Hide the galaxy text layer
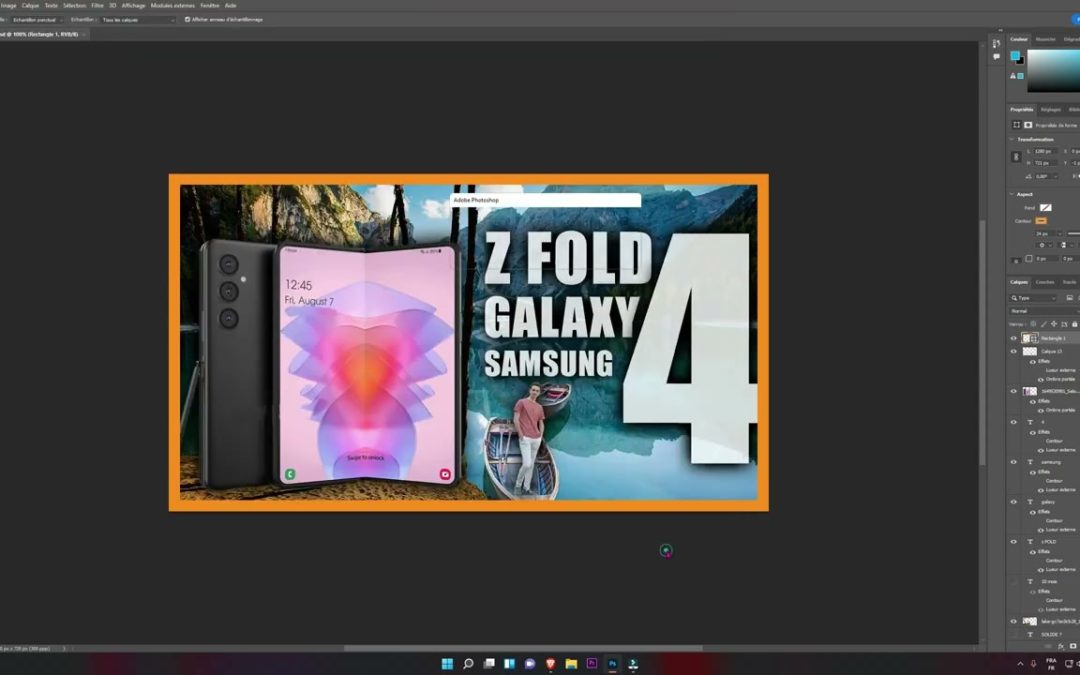 tap(1013, 502)
